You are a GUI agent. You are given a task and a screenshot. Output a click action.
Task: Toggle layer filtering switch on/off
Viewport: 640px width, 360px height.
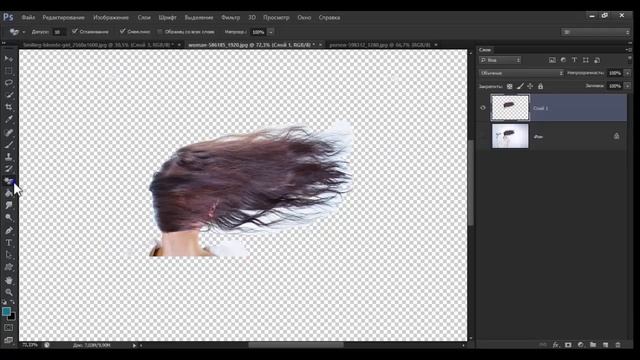pos(630,60)
